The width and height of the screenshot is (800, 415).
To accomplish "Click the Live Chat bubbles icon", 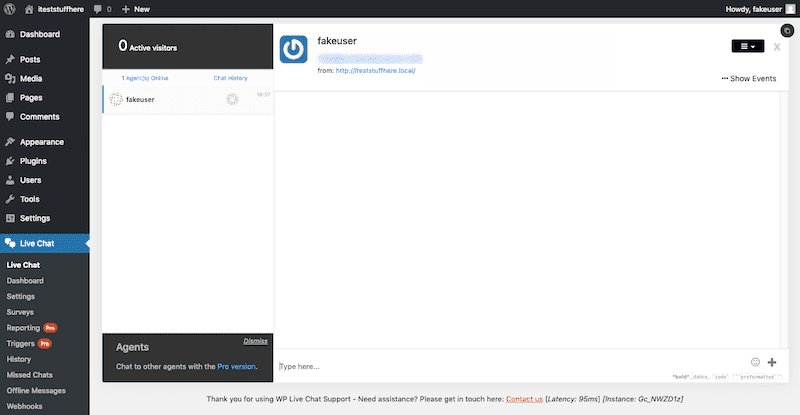I will [x=10, y=243].
